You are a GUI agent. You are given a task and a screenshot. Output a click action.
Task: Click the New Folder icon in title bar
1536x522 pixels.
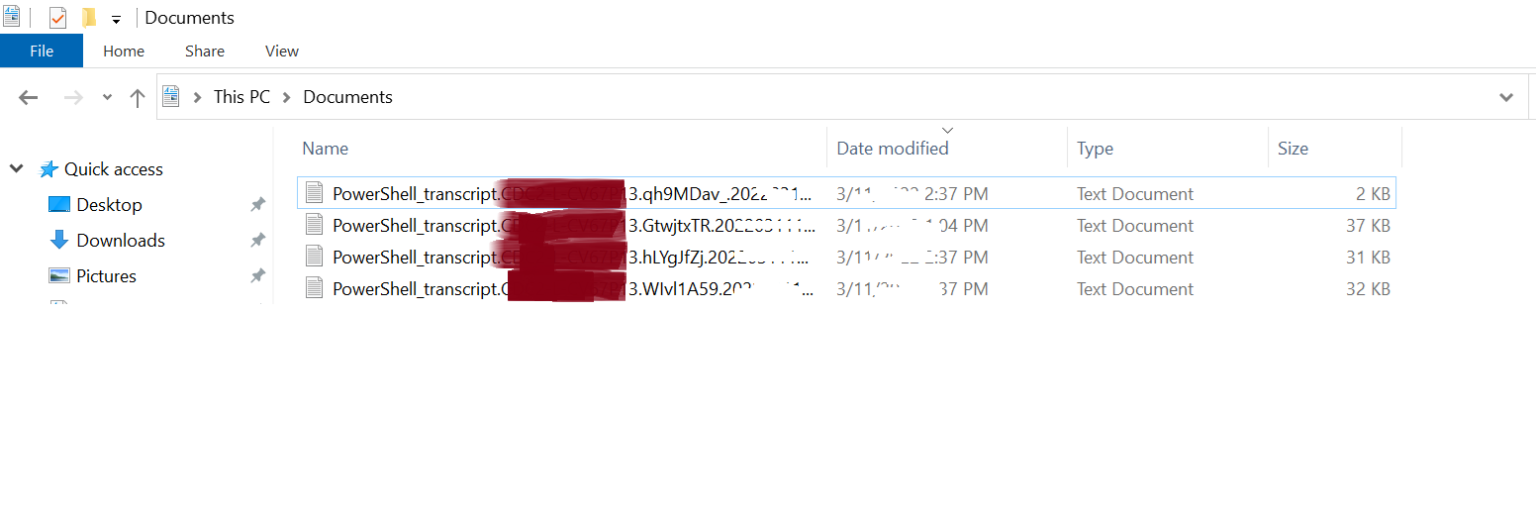pos(89,17)
